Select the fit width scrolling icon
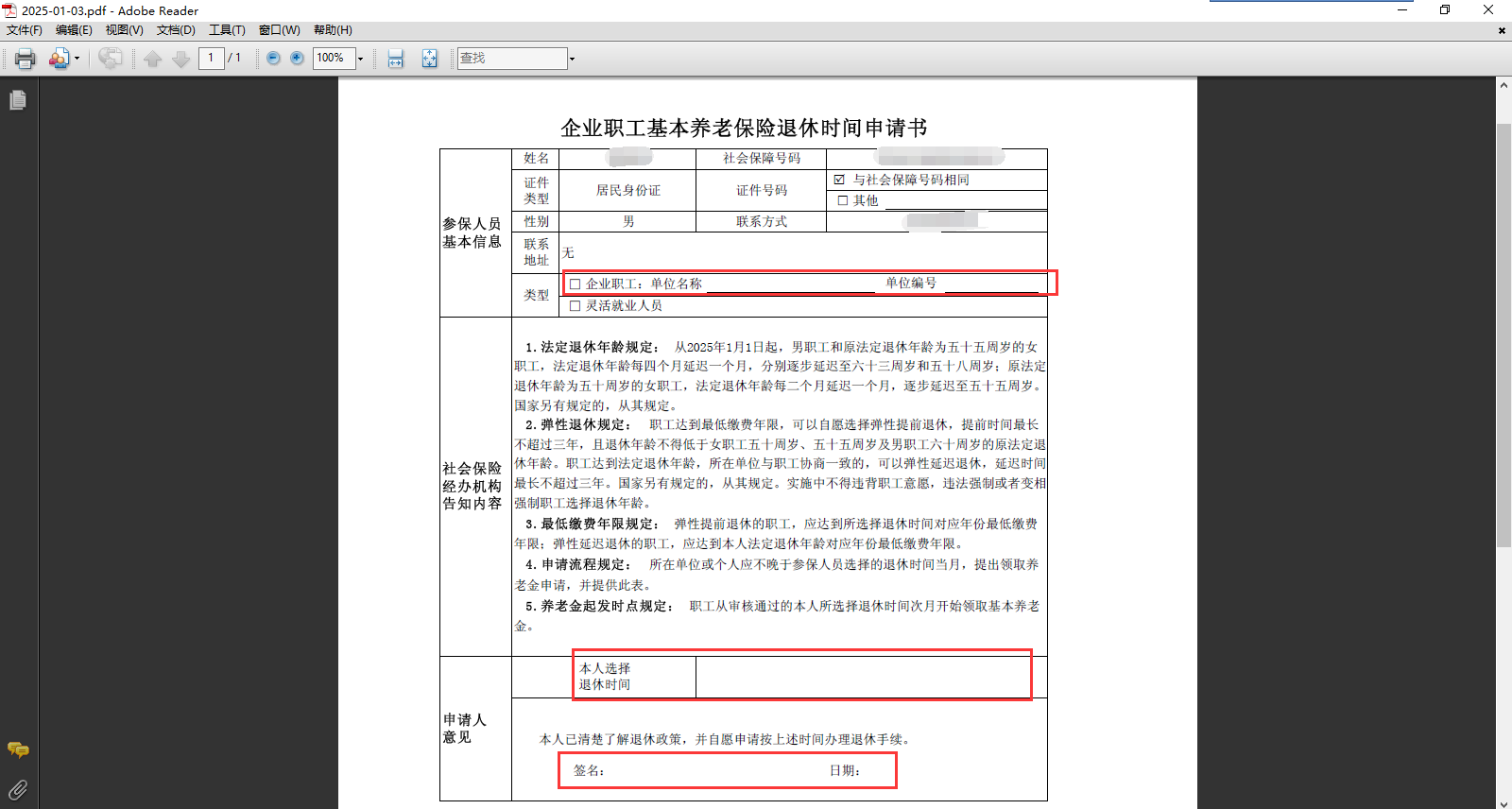Screen dimensions: 1512x809 pos(396,59)
